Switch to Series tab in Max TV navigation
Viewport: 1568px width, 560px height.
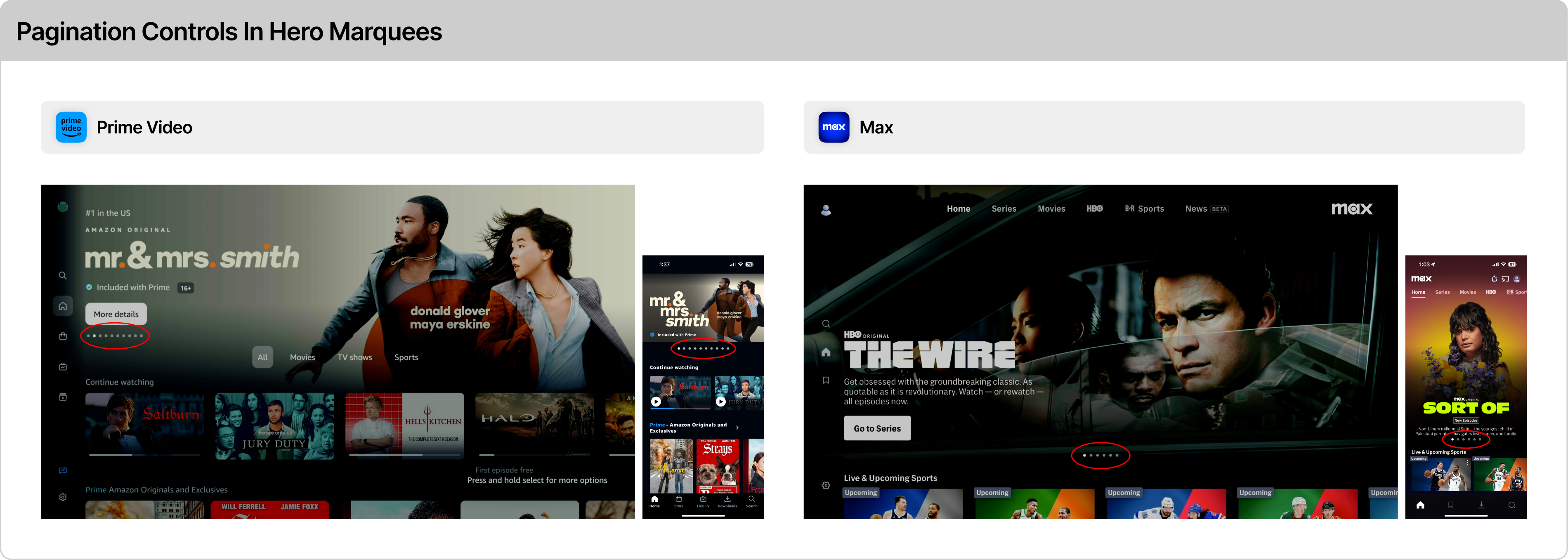[x=1004, y=209]
